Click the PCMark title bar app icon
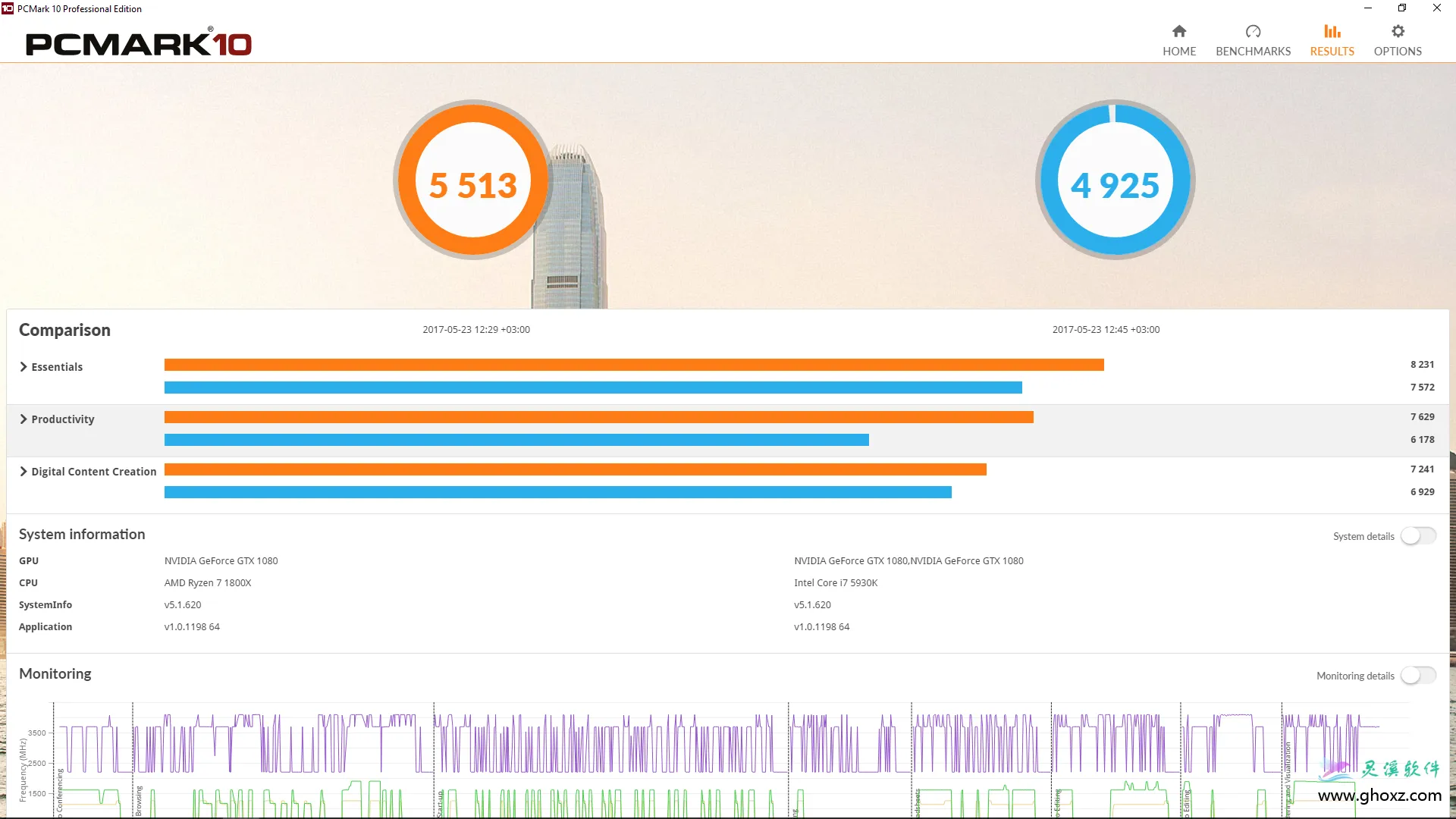The image size is (1456, 819). 8,8
